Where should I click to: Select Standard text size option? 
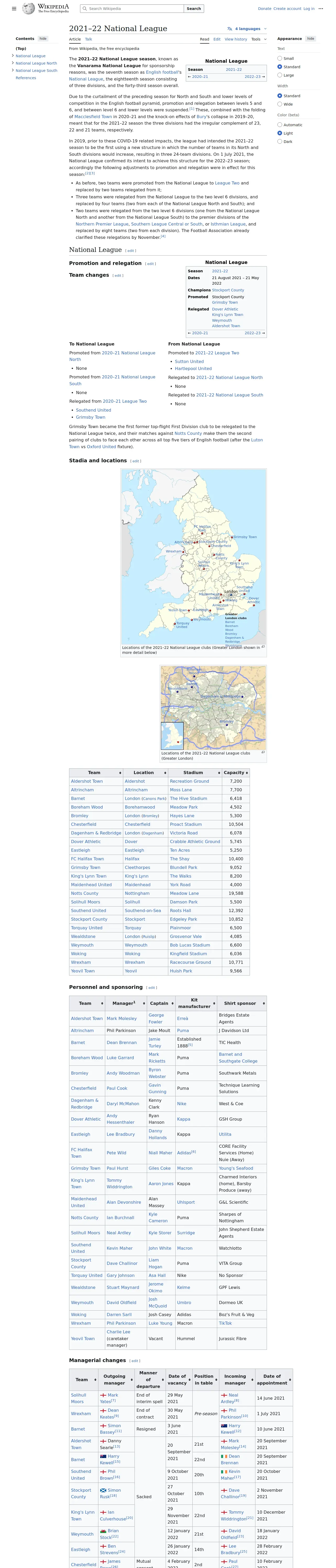point(280,66)
